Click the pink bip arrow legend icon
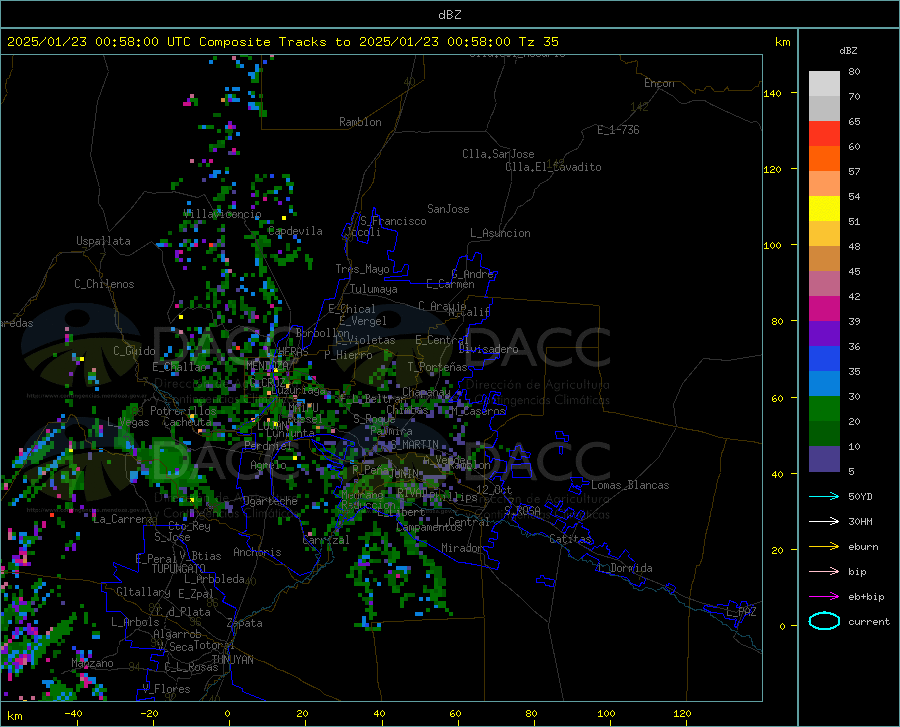The width and height of the screenshot is (900, 727). point(824,572)
